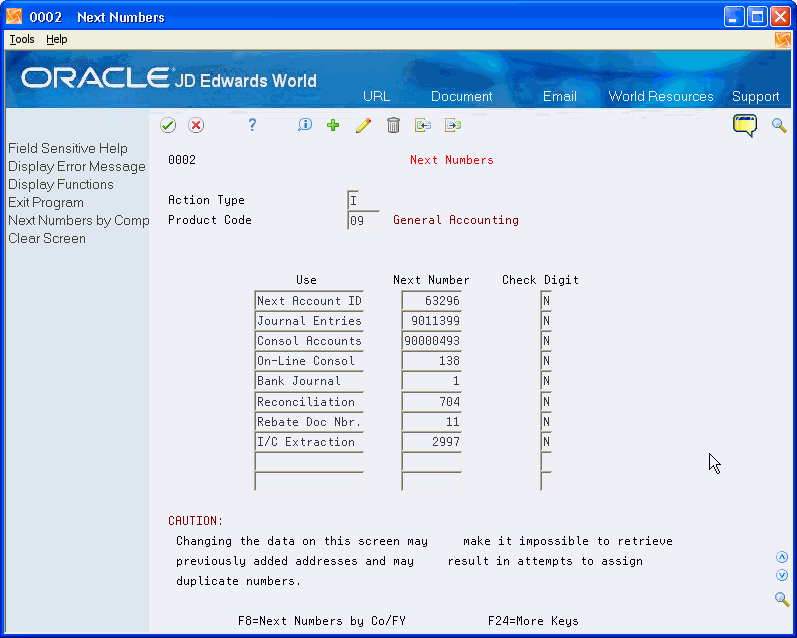Click the Consol Accounts use field
Viewport: 797px width, 638px height.
[309, 341]
